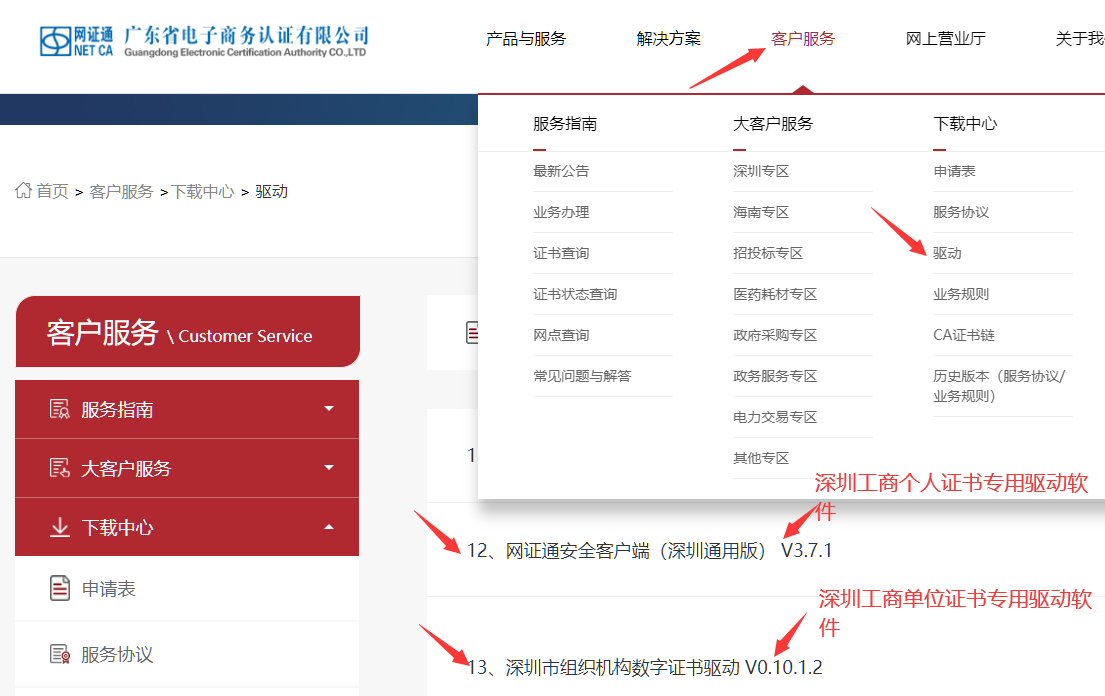The image size is (1105, 696).
Task: Expand the 大客户服务 sidebar section arrow
Action: coord(329,468)
